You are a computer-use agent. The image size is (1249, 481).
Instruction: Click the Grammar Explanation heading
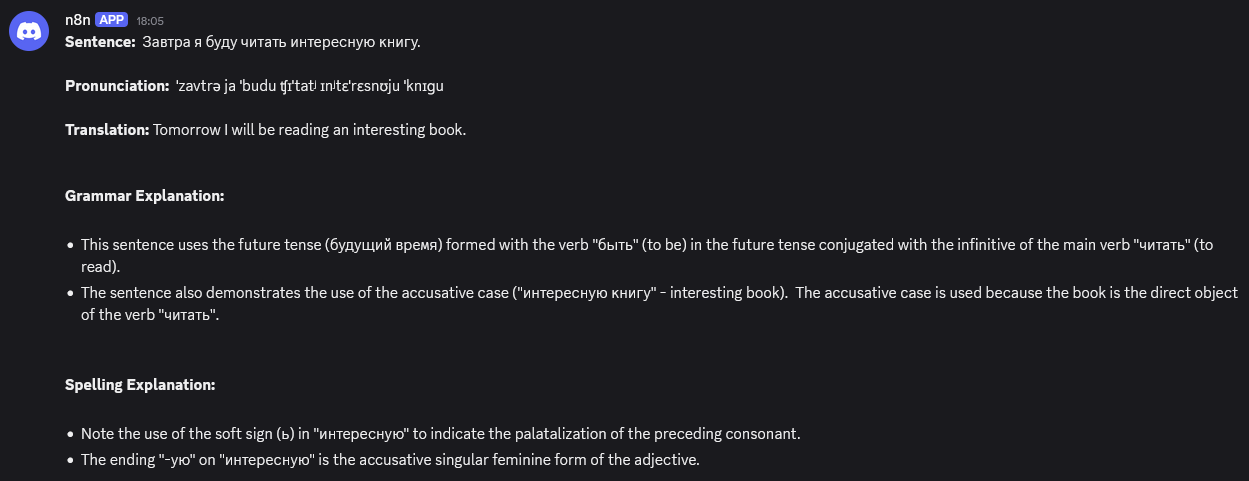click(x=145, y=196)
